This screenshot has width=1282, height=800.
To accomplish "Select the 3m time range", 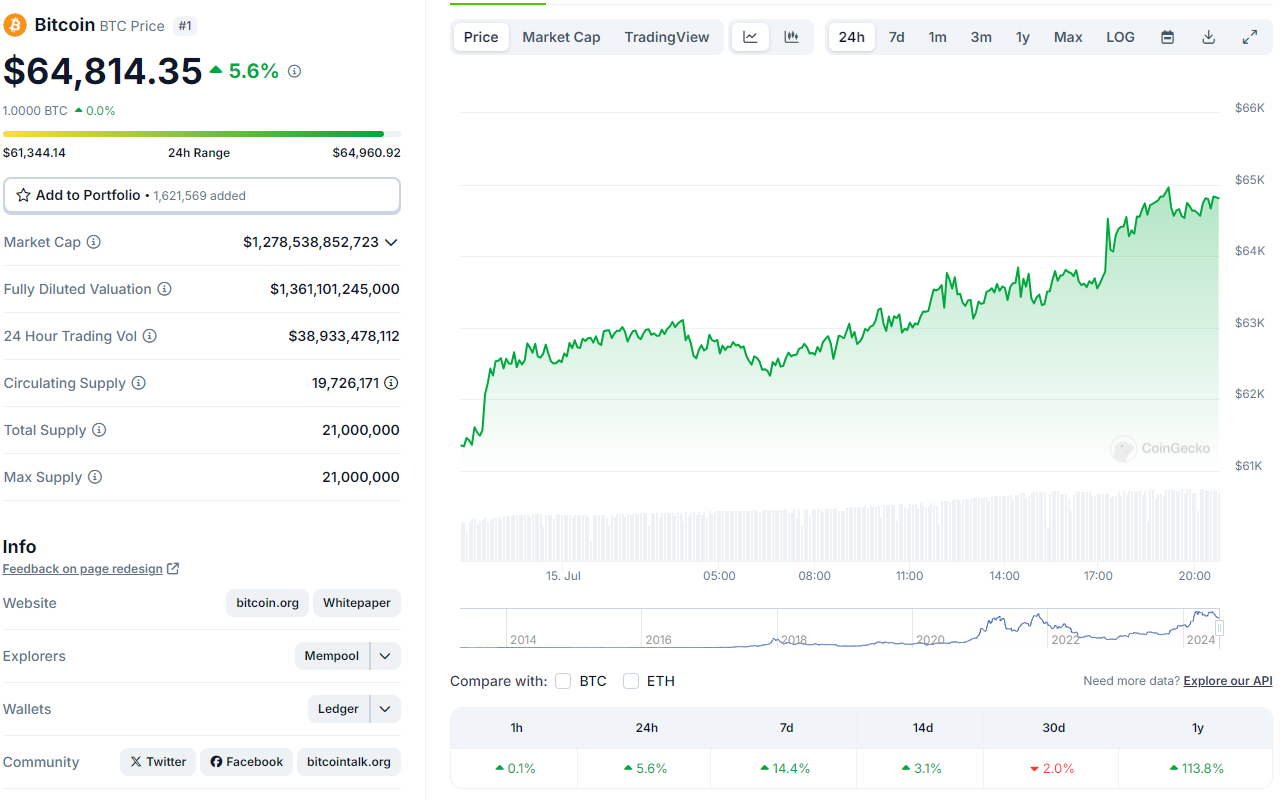I will 981,37.
